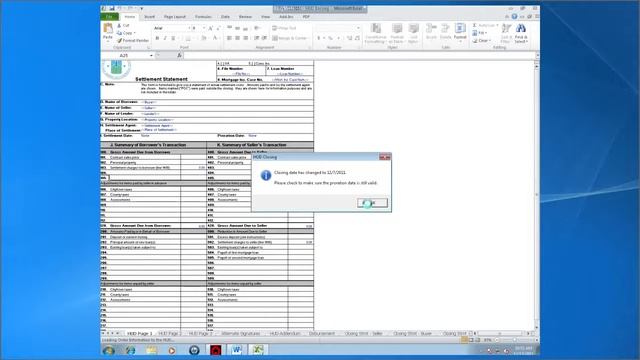
Task: Click the Save icon in Quick Access Toolbar
Action: [x=111, y=8]
